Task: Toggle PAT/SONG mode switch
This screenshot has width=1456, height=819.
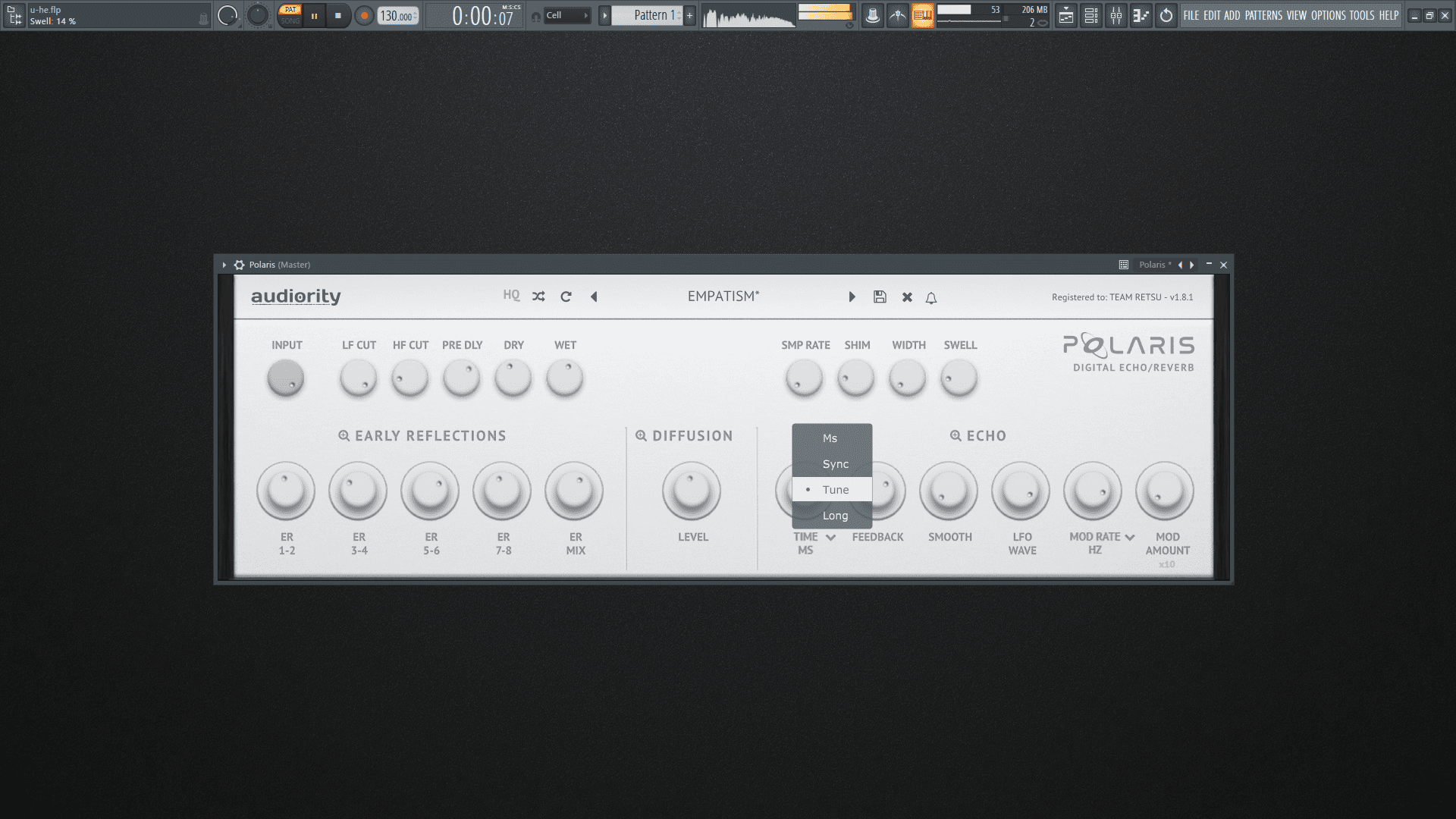Action: [x=290, y=15]
